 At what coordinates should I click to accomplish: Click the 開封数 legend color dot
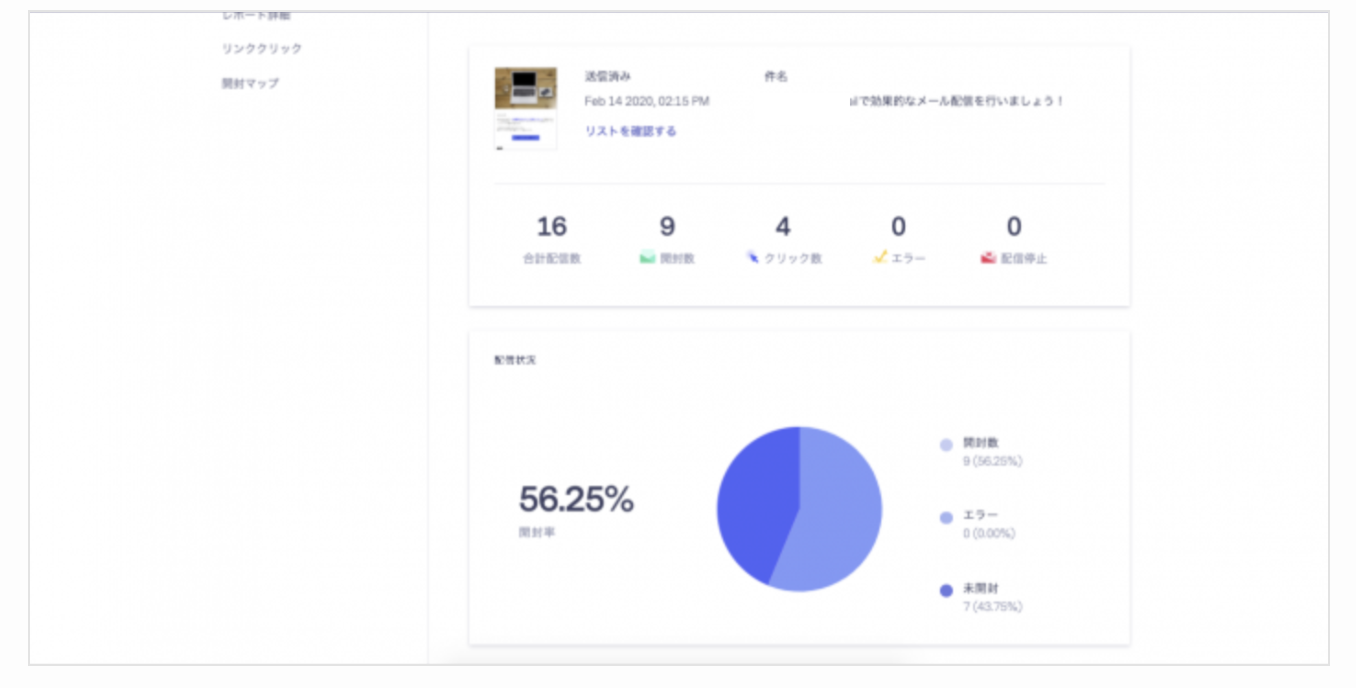(x=946, y=445)
